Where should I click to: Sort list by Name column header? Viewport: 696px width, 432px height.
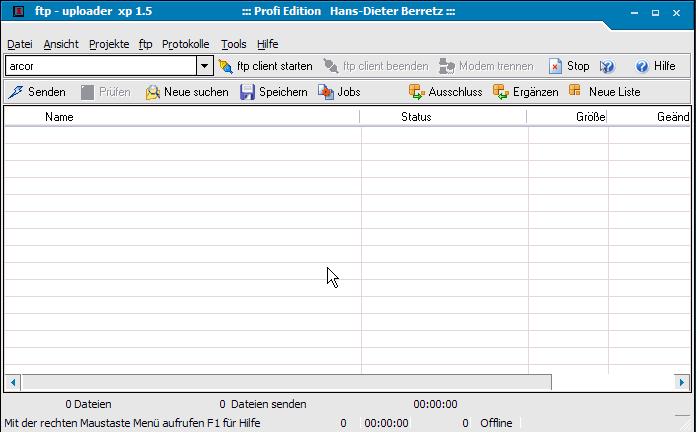coord(60,117)
